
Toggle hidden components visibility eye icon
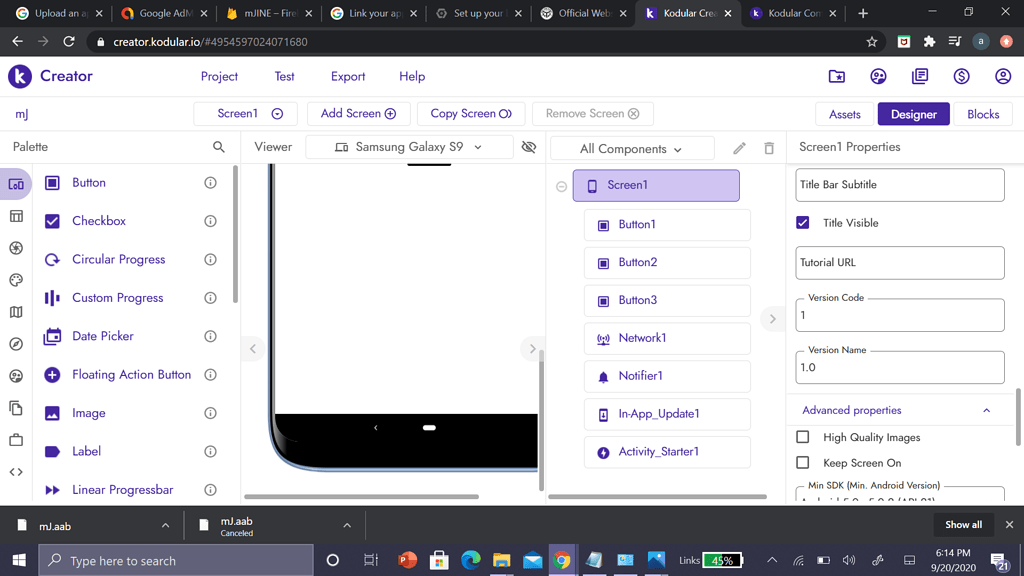point(529,147)
